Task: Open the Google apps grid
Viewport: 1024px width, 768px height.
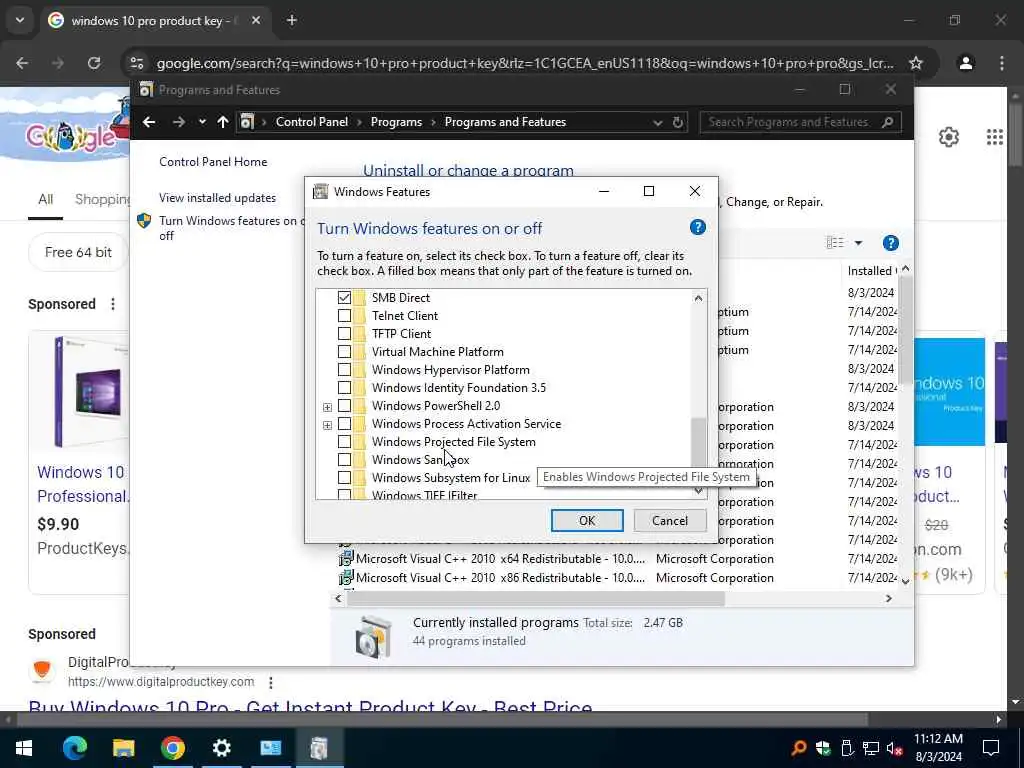Action: point(995,137)
